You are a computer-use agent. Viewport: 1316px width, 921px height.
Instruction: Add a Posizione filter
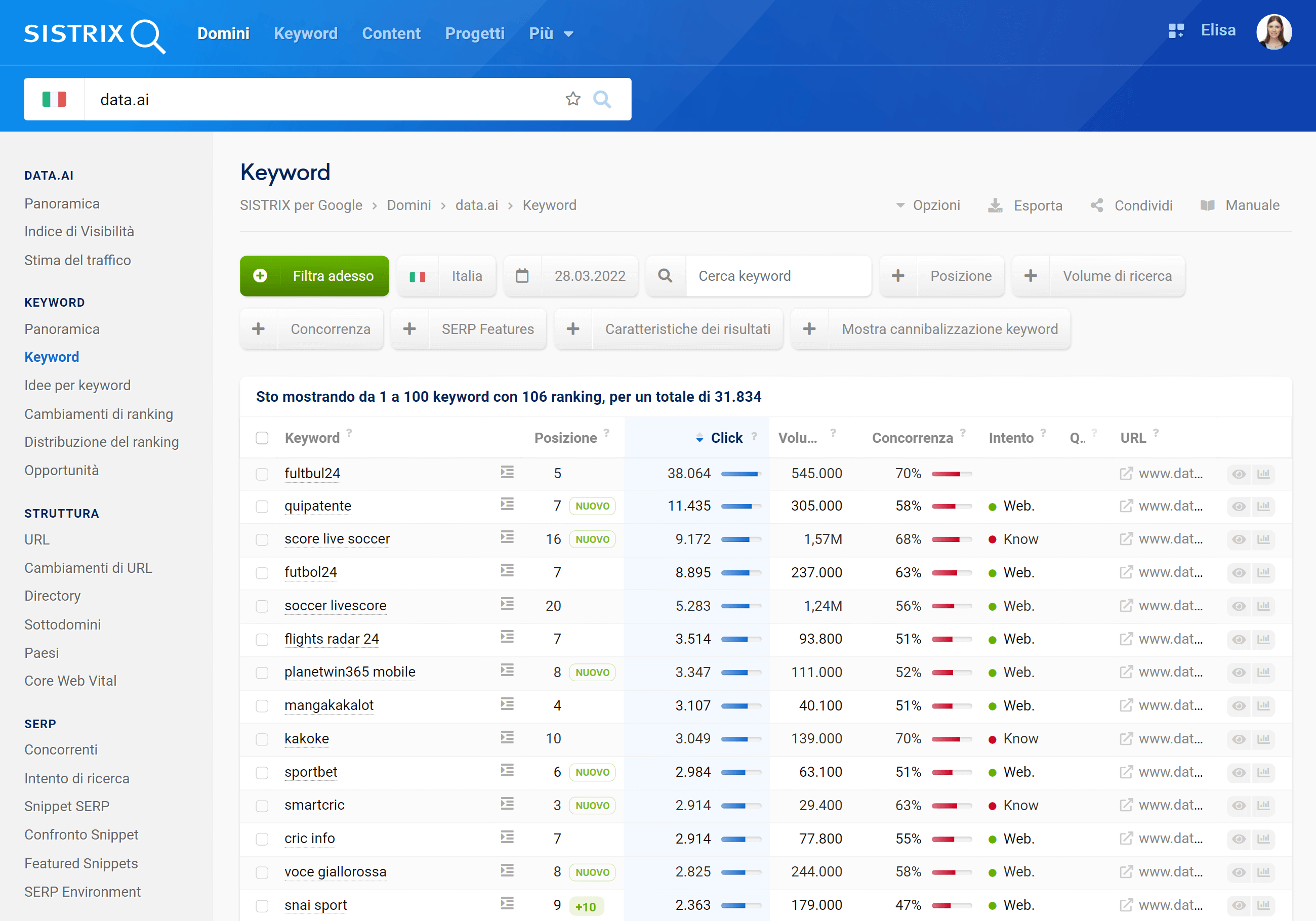(x=942, y=276)
